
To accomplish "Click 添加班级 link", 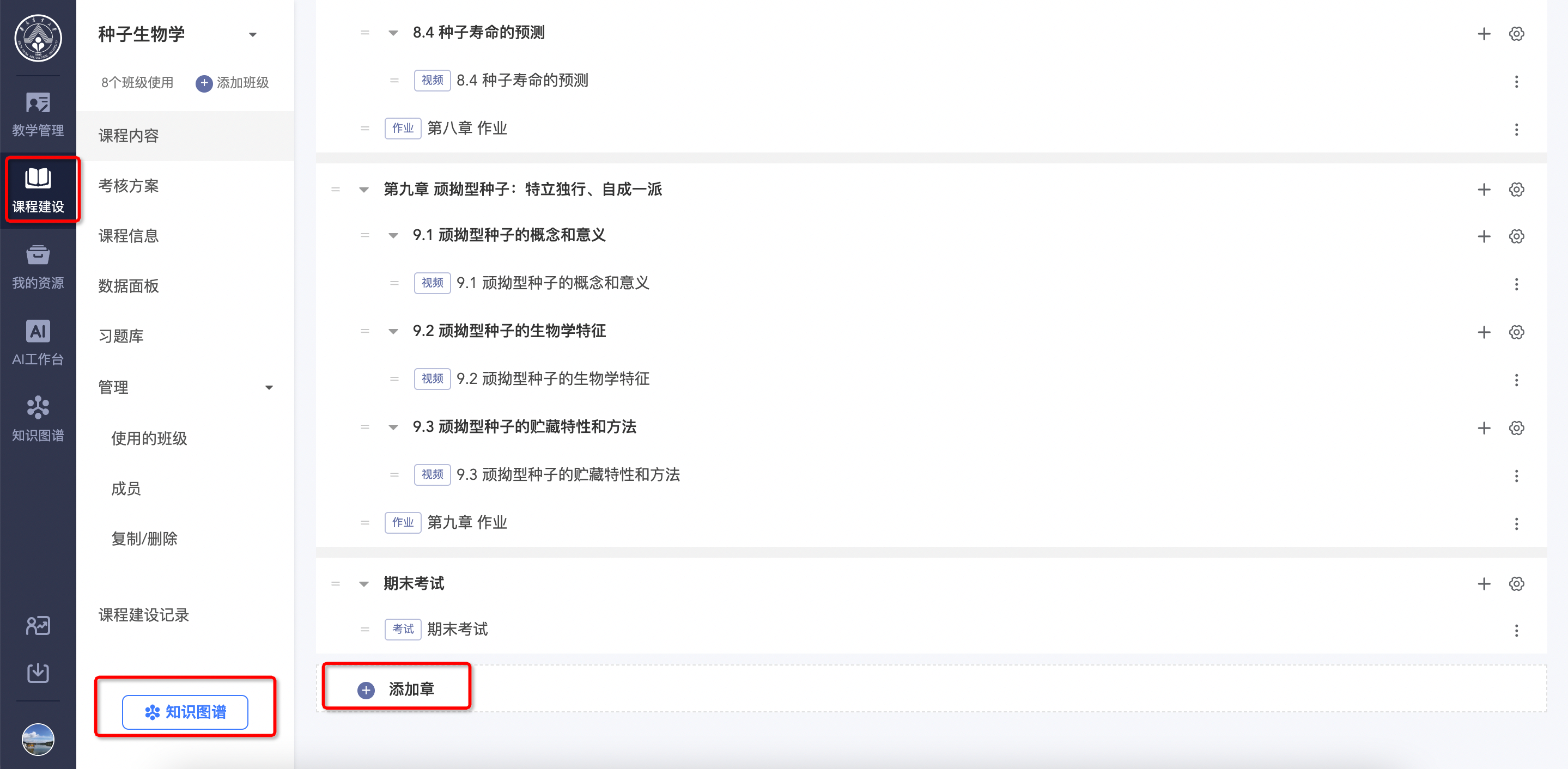I will tap(242, 83).
